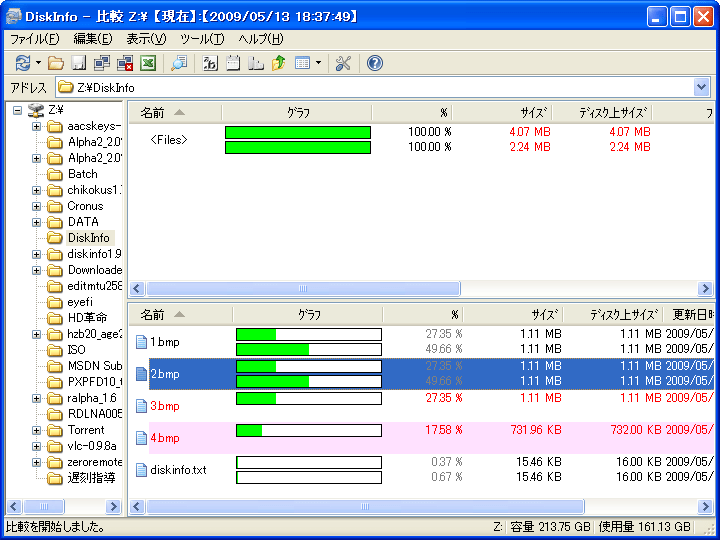
Task: Select the eyefi folder in tree
Action: 80,302
